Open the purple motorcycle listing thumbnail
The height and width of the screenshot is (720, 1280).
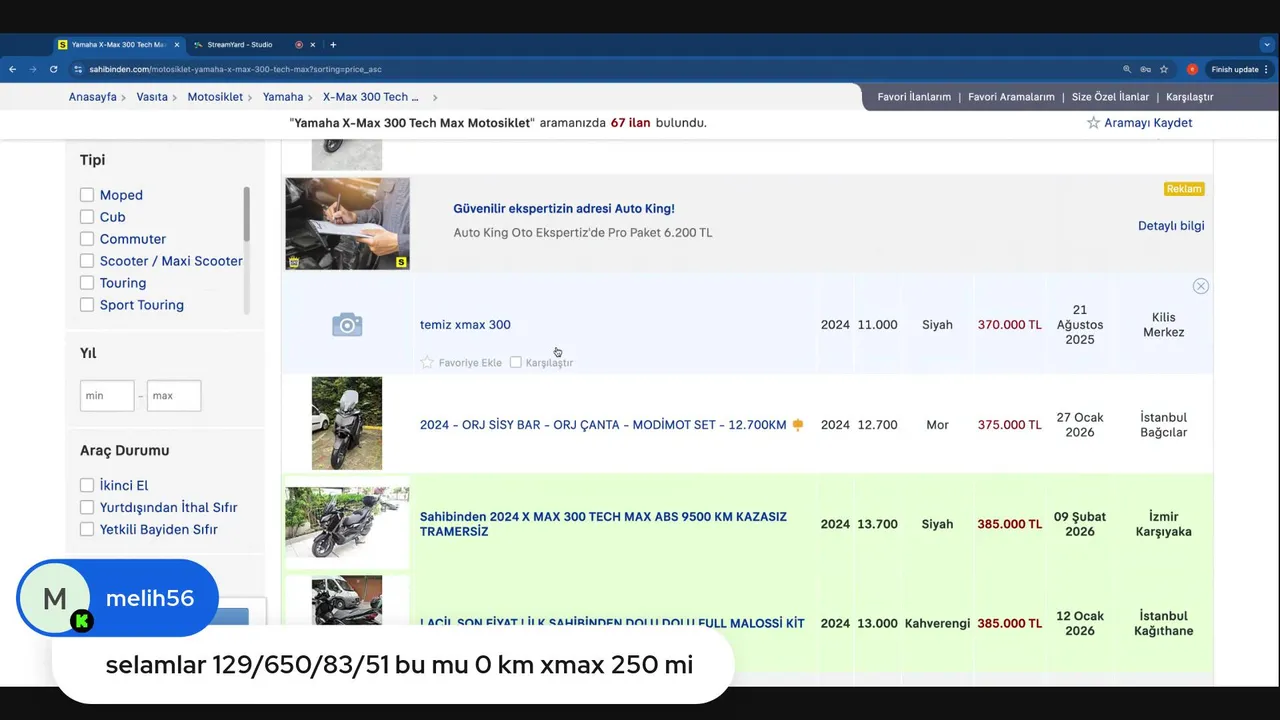[x=347, y=423]
